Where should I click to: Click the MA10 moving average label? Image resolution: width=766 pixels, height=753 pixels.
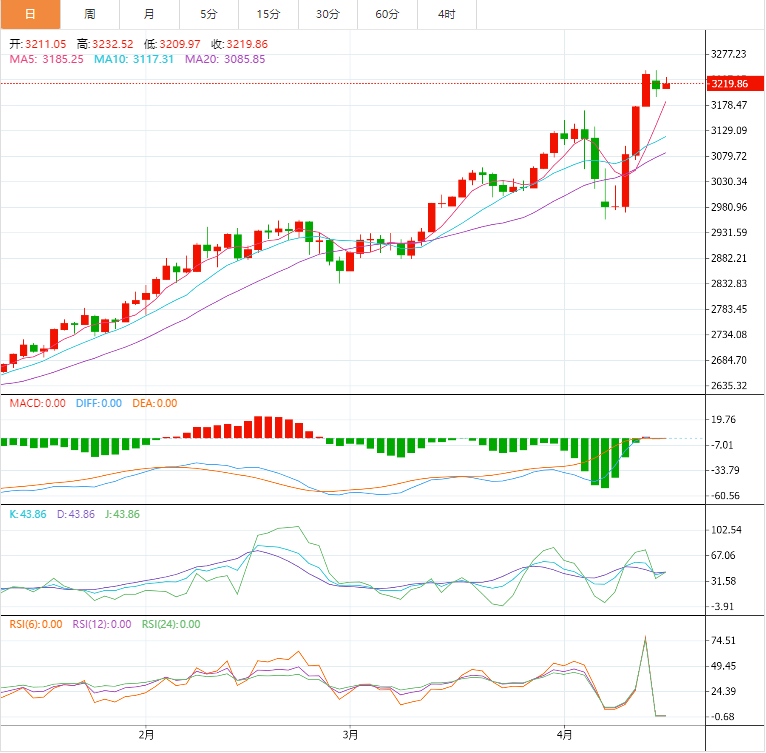134,59
